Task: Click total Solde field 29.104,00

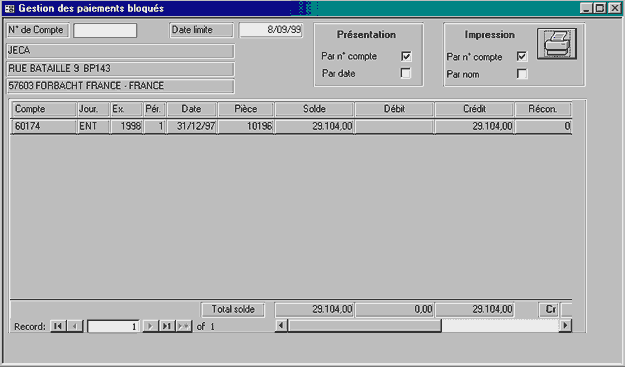Action: tap(314, 309)
